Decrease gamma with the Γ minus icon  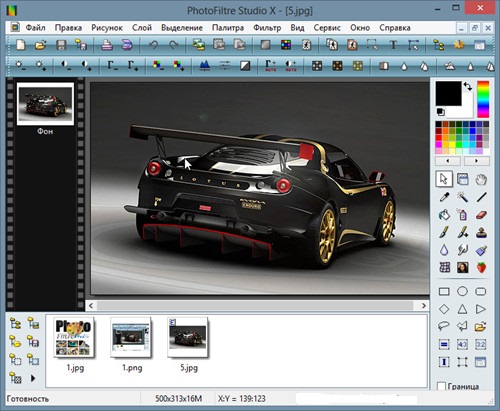112,65
